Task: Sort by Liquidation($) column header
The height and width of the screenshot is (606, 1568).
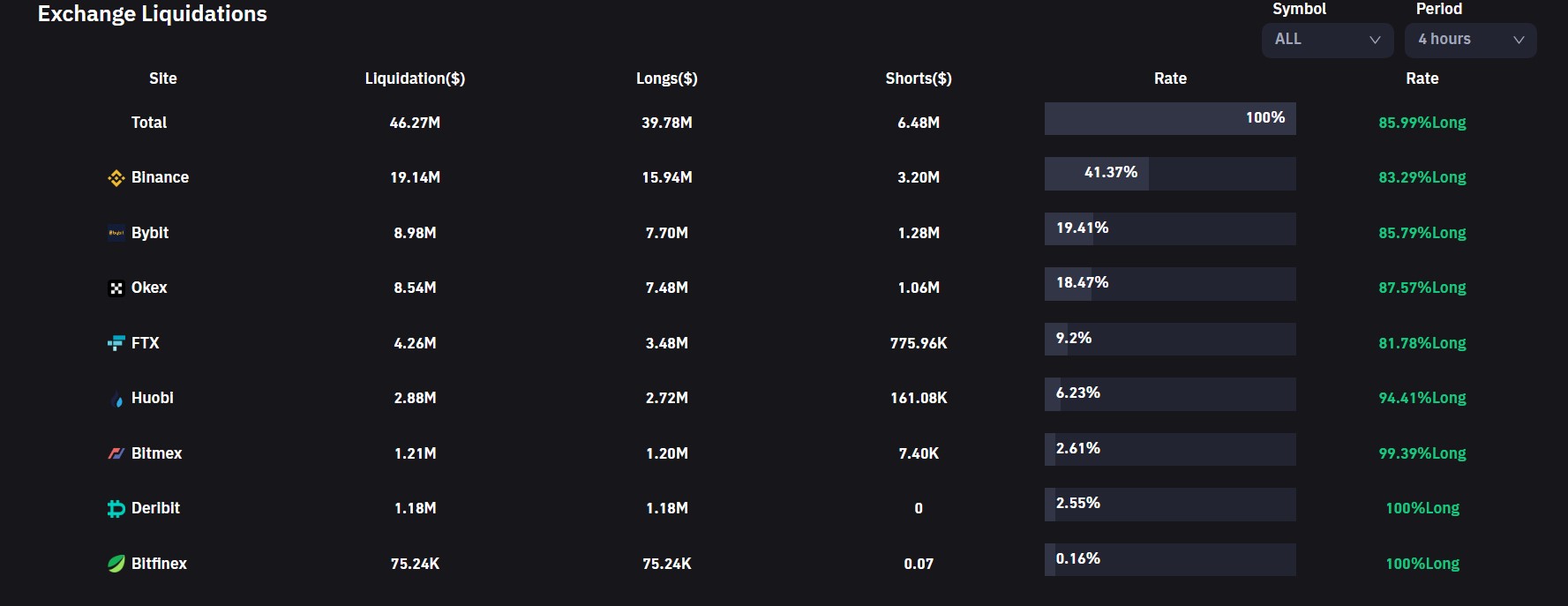Action: point(415,79)
